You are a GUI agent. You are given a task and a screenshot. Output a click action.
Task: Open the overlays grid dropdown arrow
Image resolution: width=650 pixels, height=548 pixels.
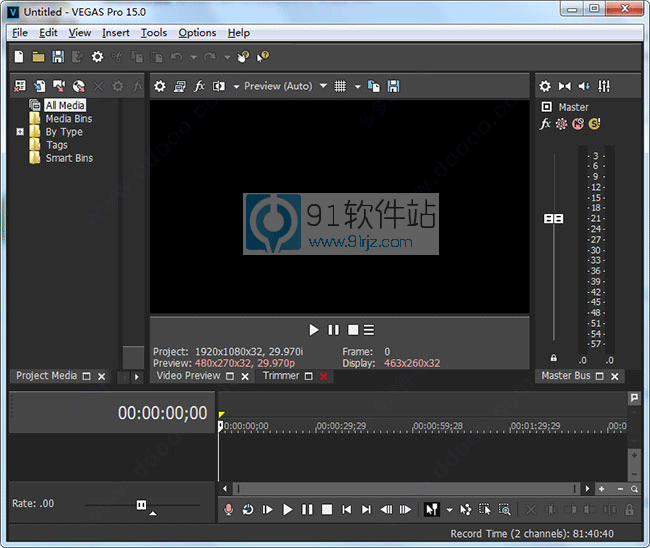[357, 86]
